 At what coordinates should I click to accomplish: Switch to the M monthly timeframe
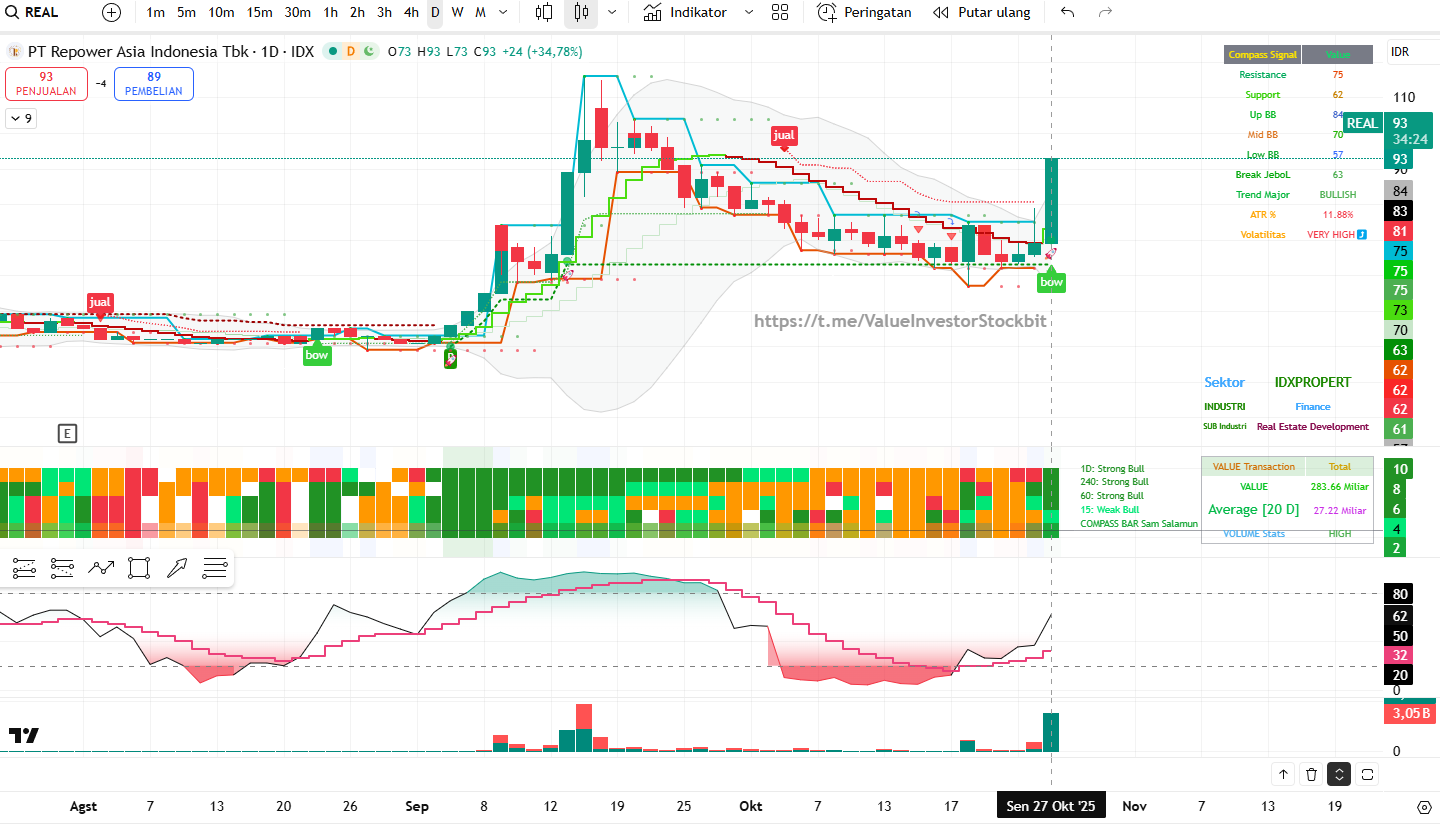(x=480, y=13)
